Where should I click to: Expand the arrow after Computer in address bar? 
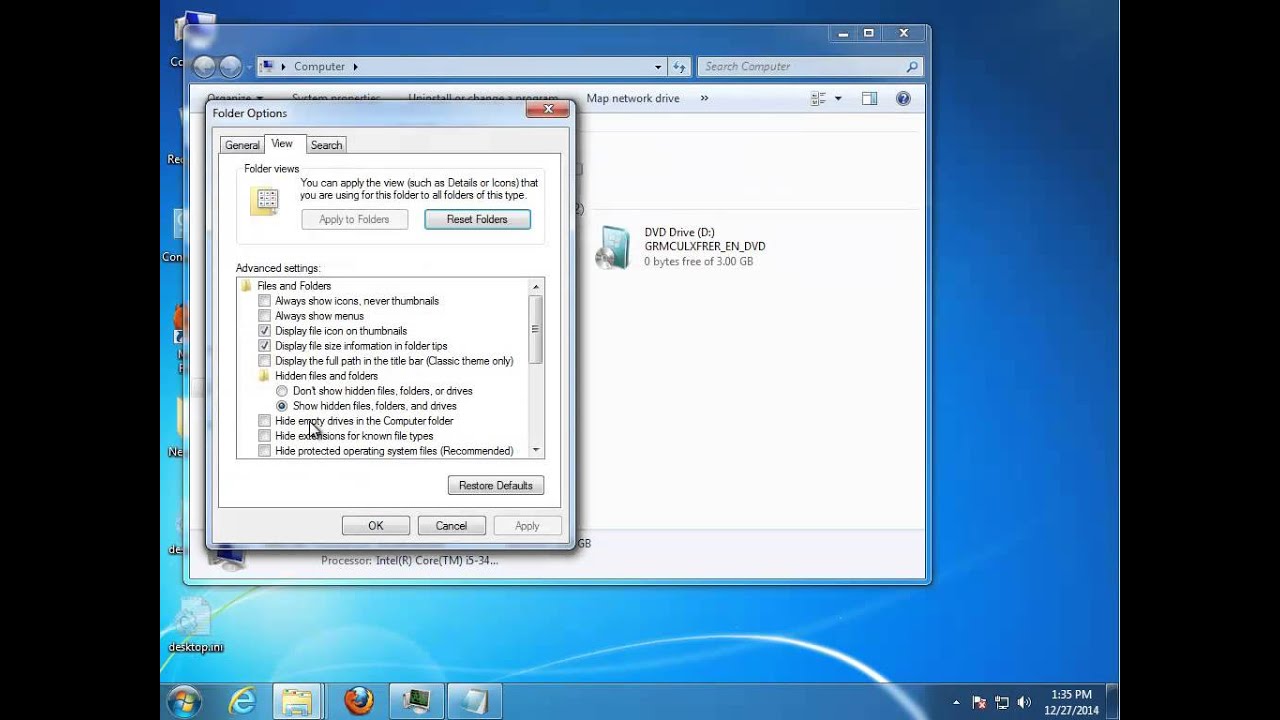[355, 67]
